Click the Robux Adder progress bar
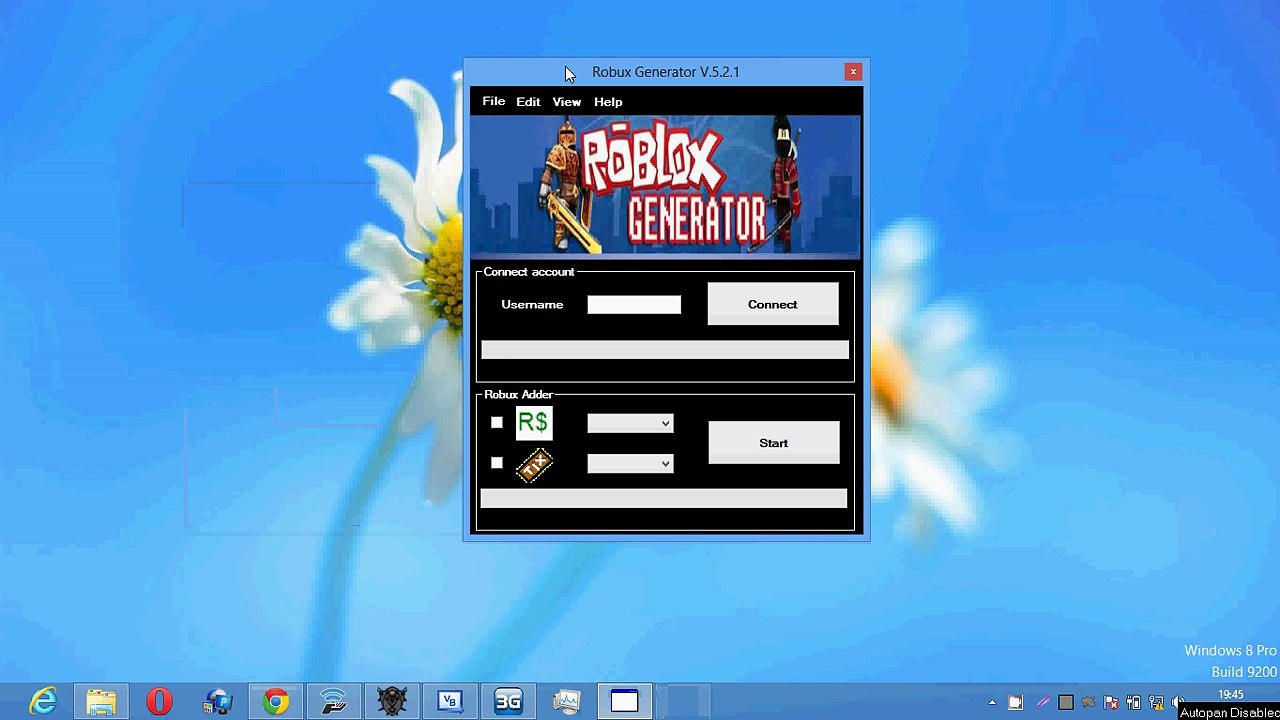This screenshot has height=720, width=1280. (x=664, y=499)
